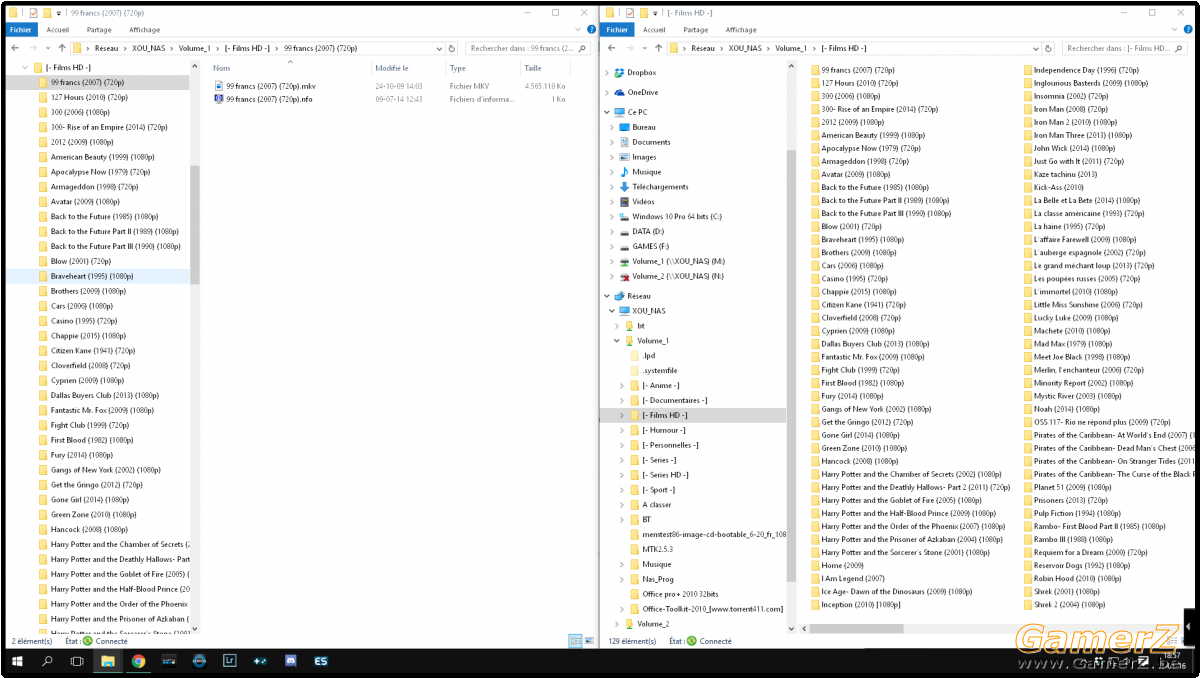The width and height of the screenshot is (1200, 678).
Task: Open Kick-Ass (2010) folder
Action: click(1053, 187)
